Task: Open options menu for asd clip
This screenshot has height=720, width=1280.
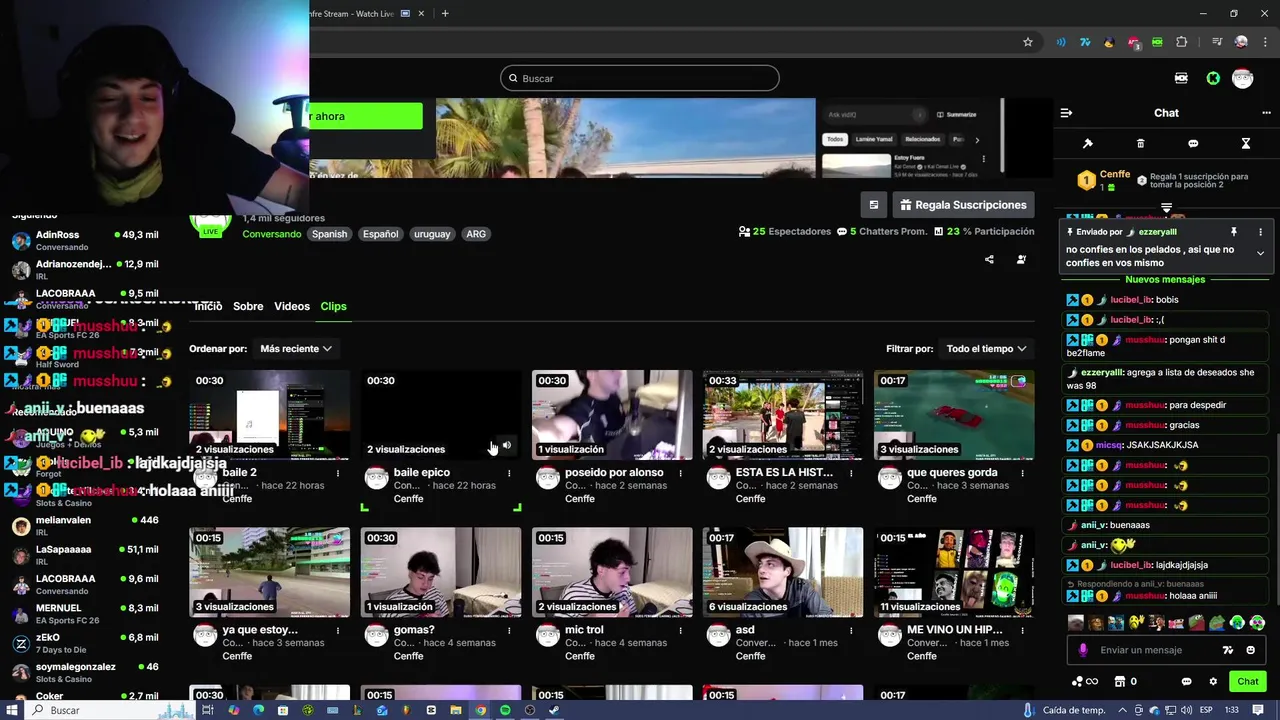Action: (851, 631)
